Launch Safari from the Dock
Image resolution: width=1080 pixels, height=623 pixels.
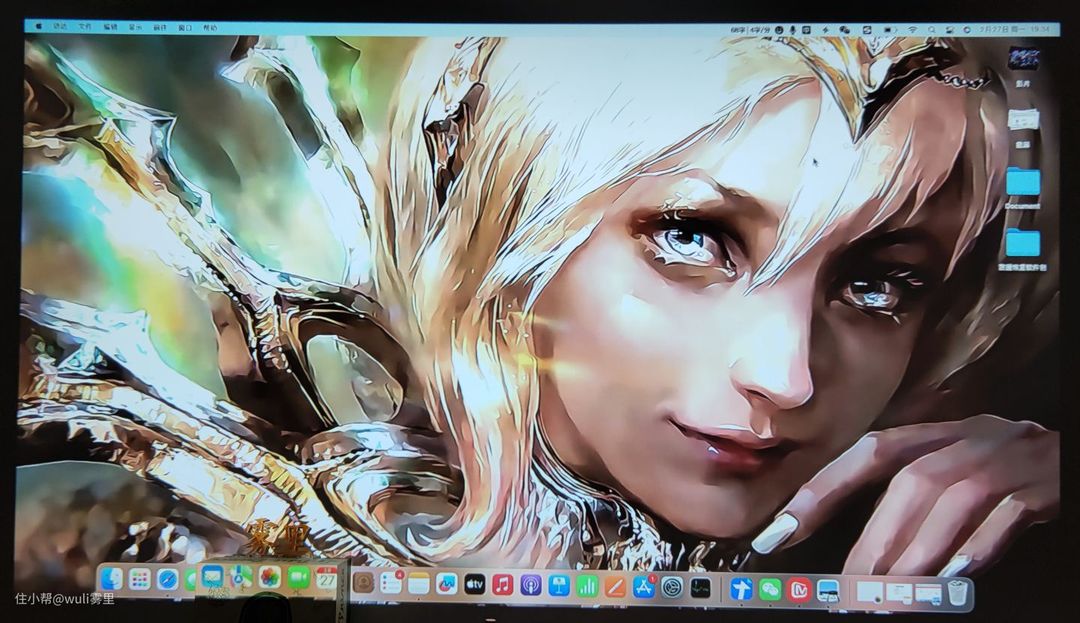pyautogui.click(x=167, y=580)
